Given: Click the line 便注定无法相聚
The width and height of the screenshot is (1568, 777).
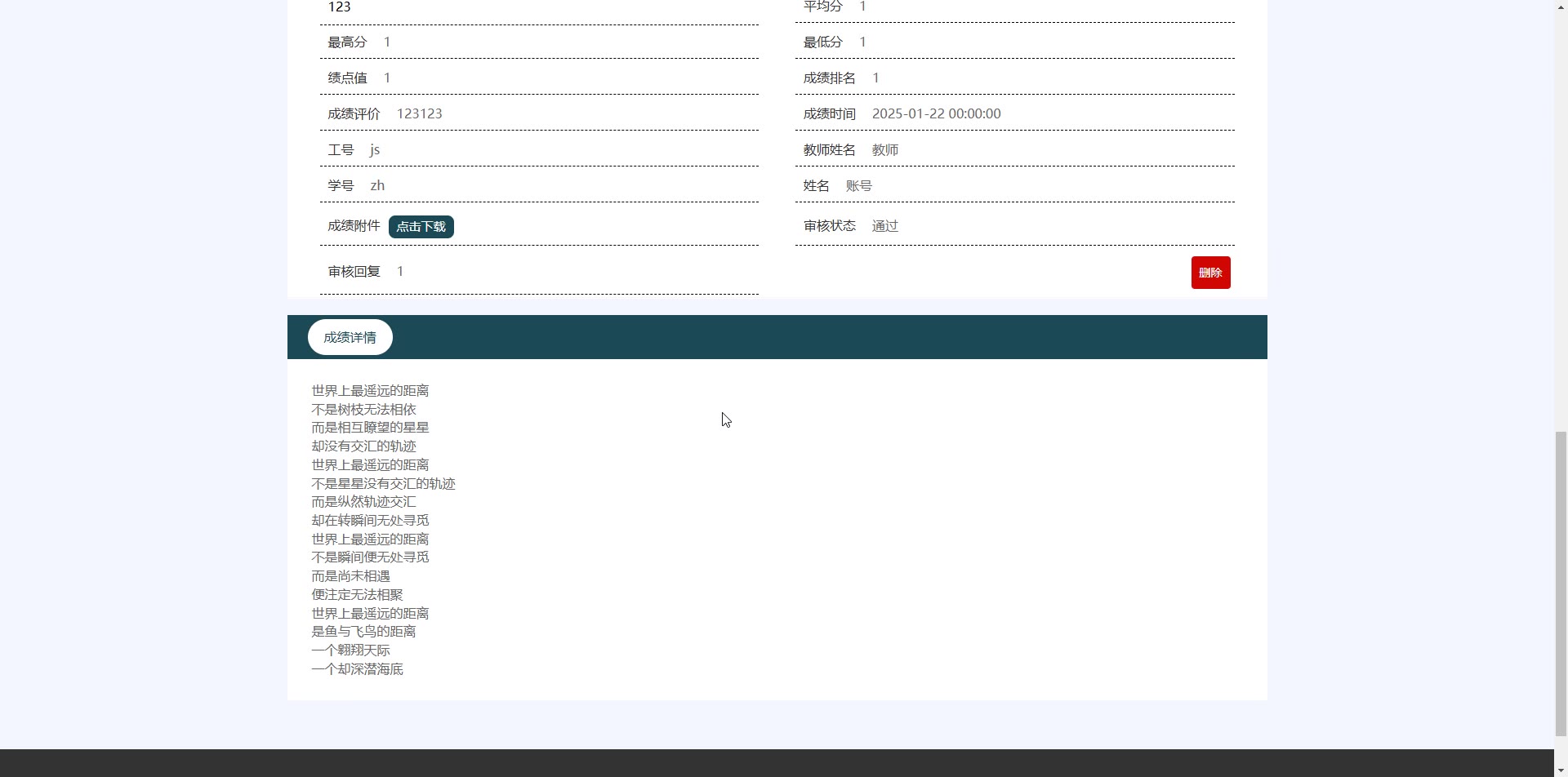Looking at the screenshot, I should pyautogui.click(x=357, y=595).
